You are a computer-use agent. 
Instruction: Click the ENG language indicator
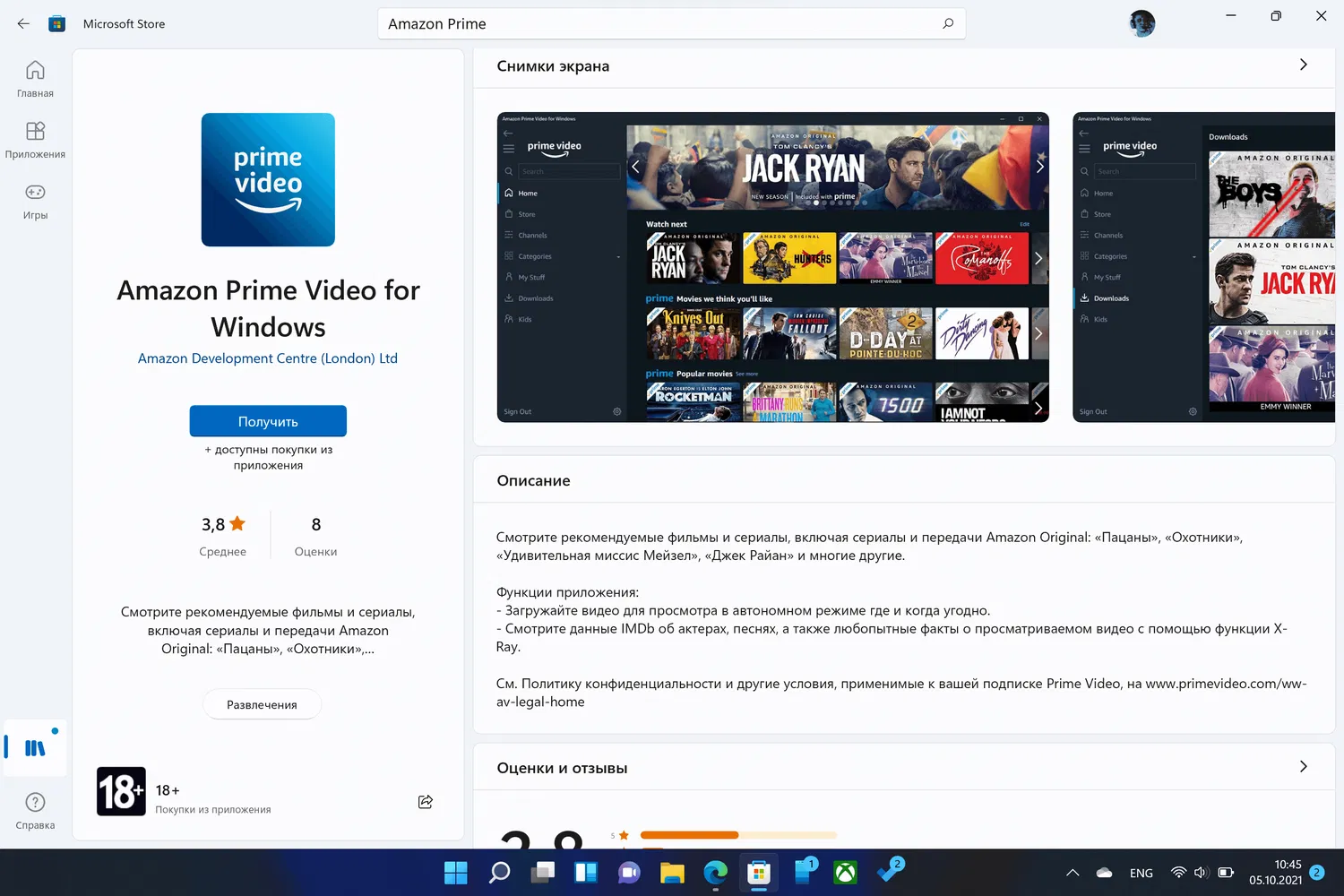(x=1142, y=873)
